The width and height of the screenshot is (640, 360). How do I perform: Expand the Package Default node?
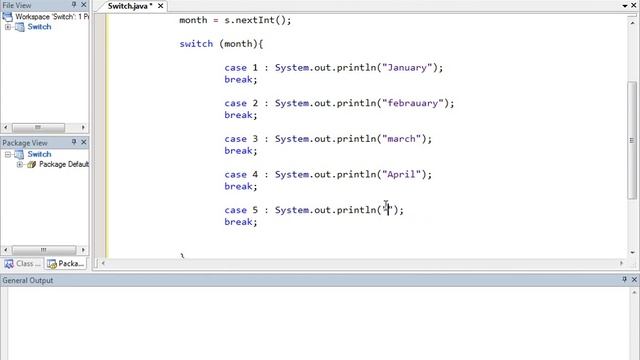tap(20, 164)
